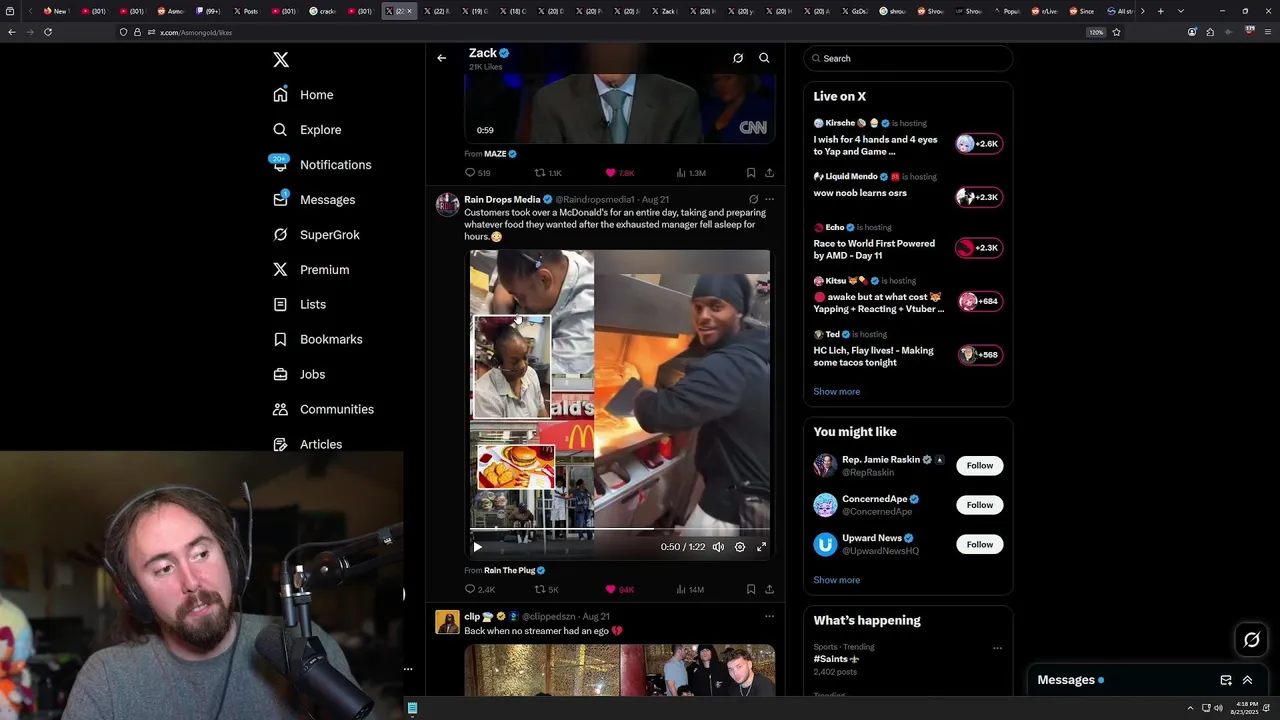View analytics of the post with 14M views
The height and width of the screenshot is (720, 1280).
coord(690,590)
